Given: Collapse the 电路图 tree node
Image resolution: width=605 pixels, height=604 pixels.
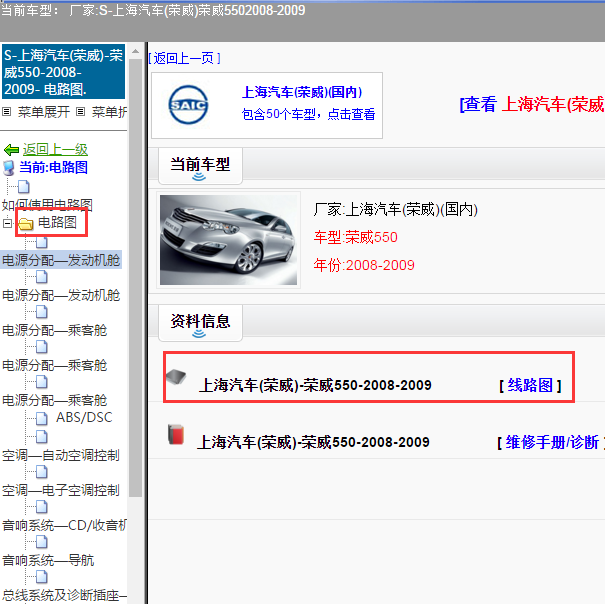Looking at the screenshot, I should (x=7, y=223).
